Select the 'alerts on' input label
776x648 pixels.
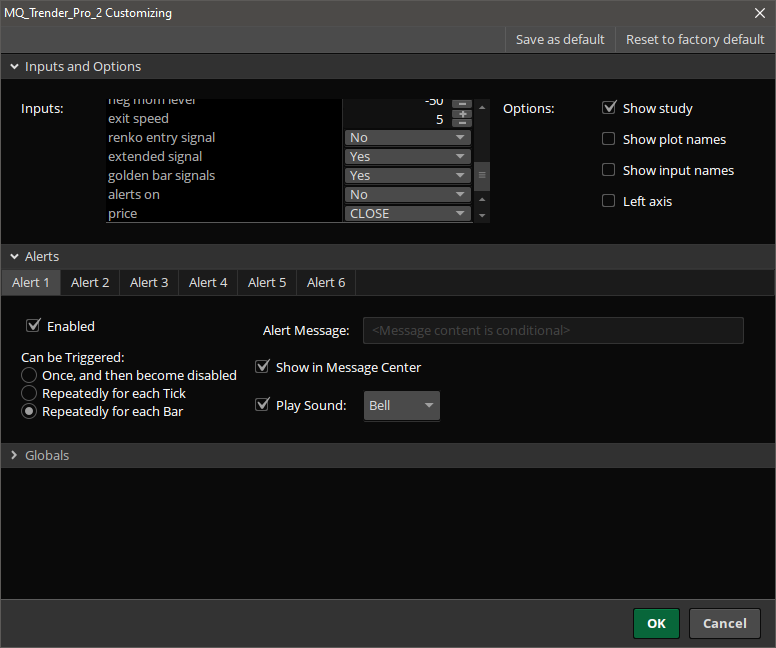(134, 195)
